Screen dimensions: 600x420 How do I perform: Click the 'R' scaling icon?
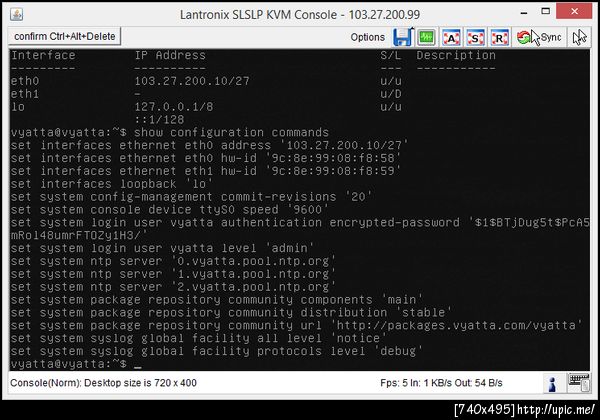coord(499,37)
